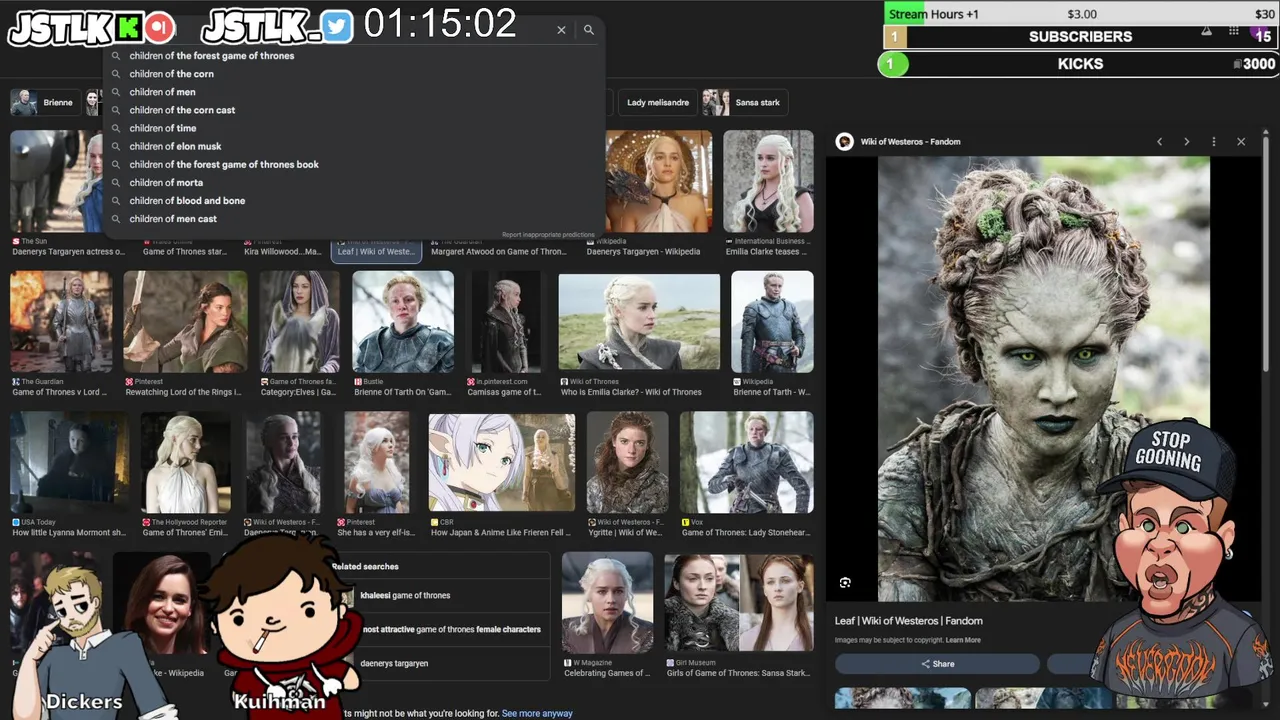Filter results with the Lady melisandre chip
Screen dimensions: 1280x720
pyautogui.click(x=658, y=102)
